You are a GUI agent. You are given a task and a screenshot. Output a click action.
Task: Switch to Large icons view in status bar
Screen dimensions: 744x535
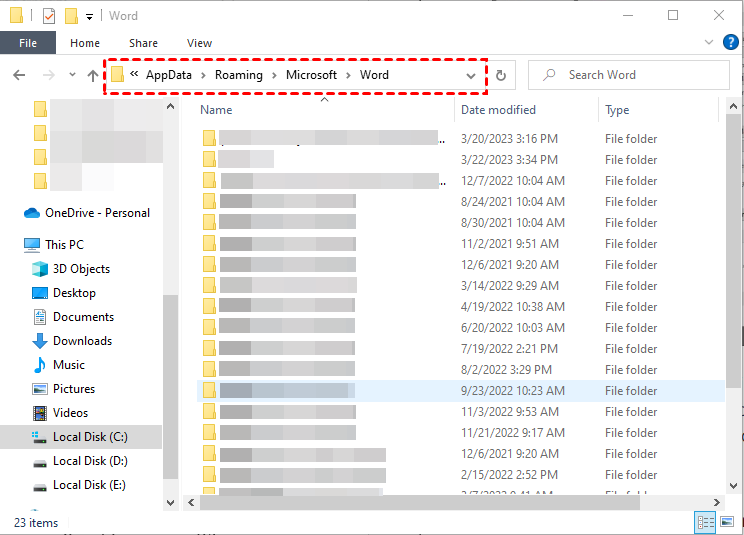pyautogui.click(x=727, y=523)
